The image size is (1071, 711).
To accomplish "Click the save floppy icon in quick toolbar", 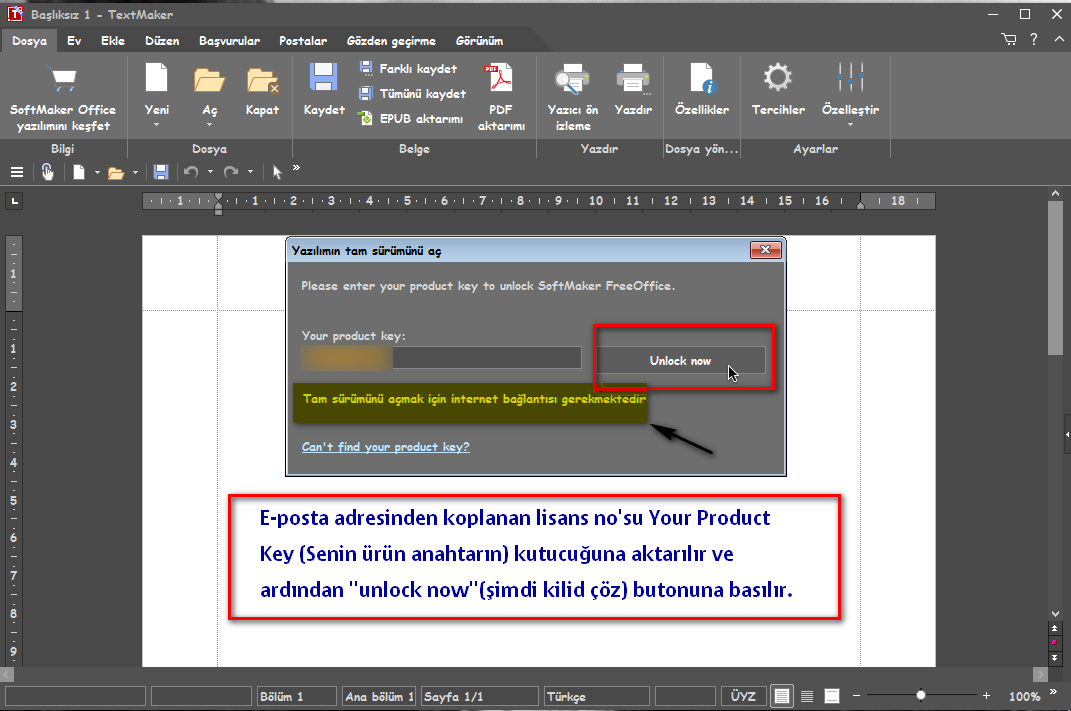I will pos(161,172).
